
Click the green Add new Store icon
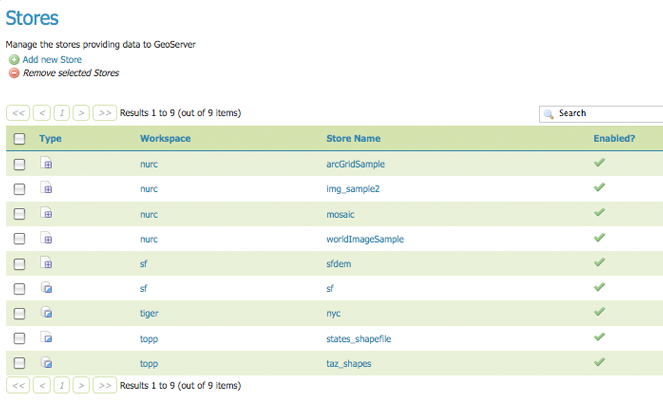tap(14, 60)
